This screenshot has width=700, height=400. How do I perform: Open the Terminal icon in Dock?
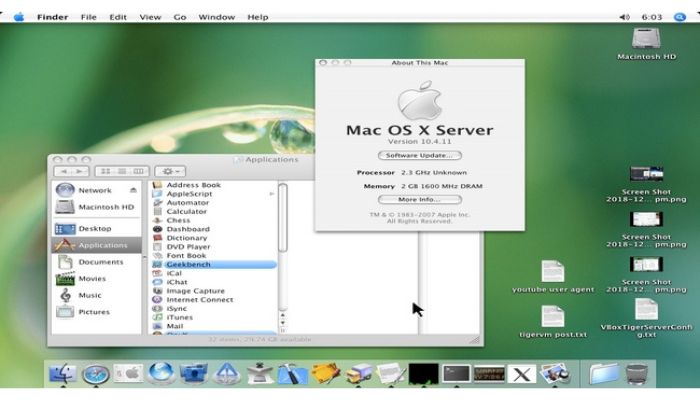click(x=456, y=374)
